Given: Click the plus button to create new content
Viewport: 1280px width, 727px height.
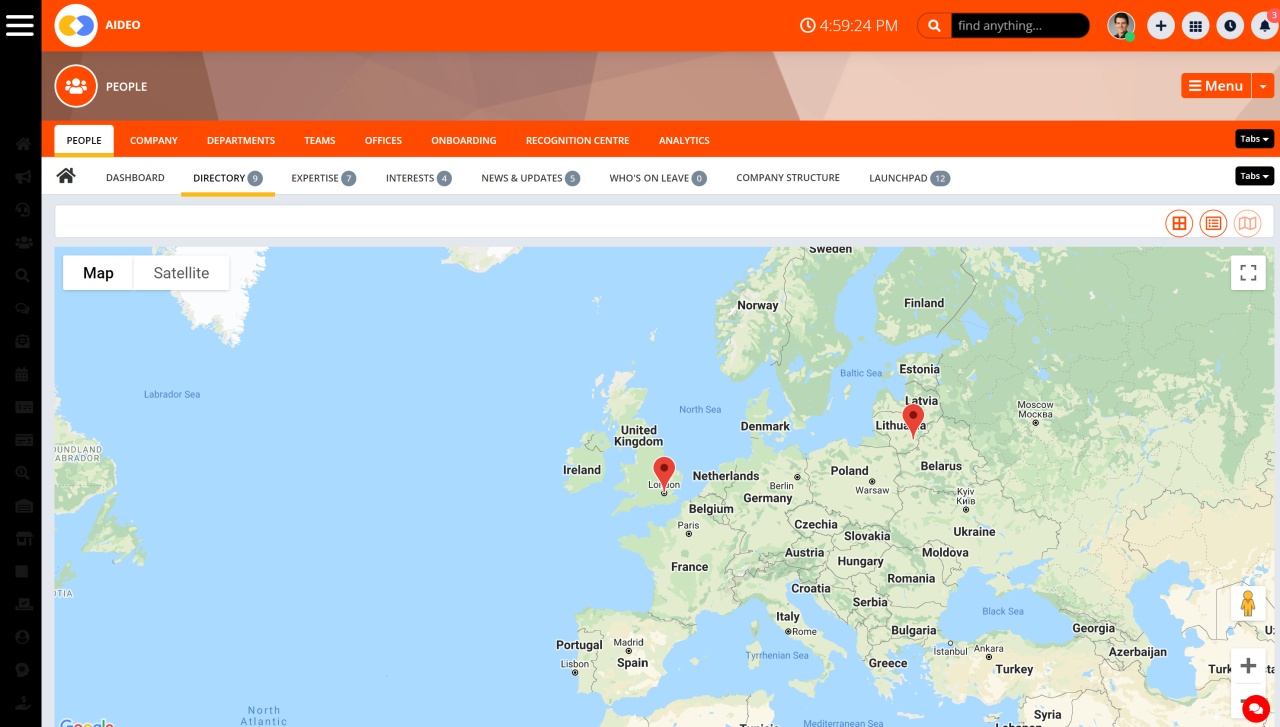Looking at the screenshot, I should click(x=1160, y=25).
